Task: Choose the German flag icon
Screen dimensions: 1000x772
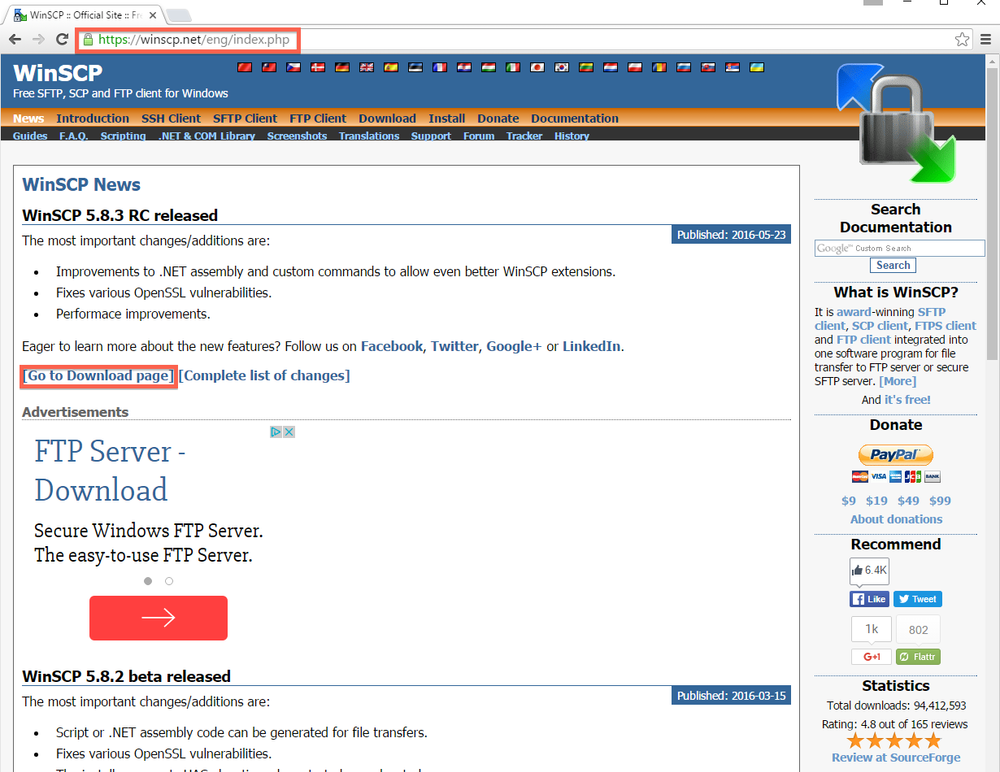Action: pos(342,67)
